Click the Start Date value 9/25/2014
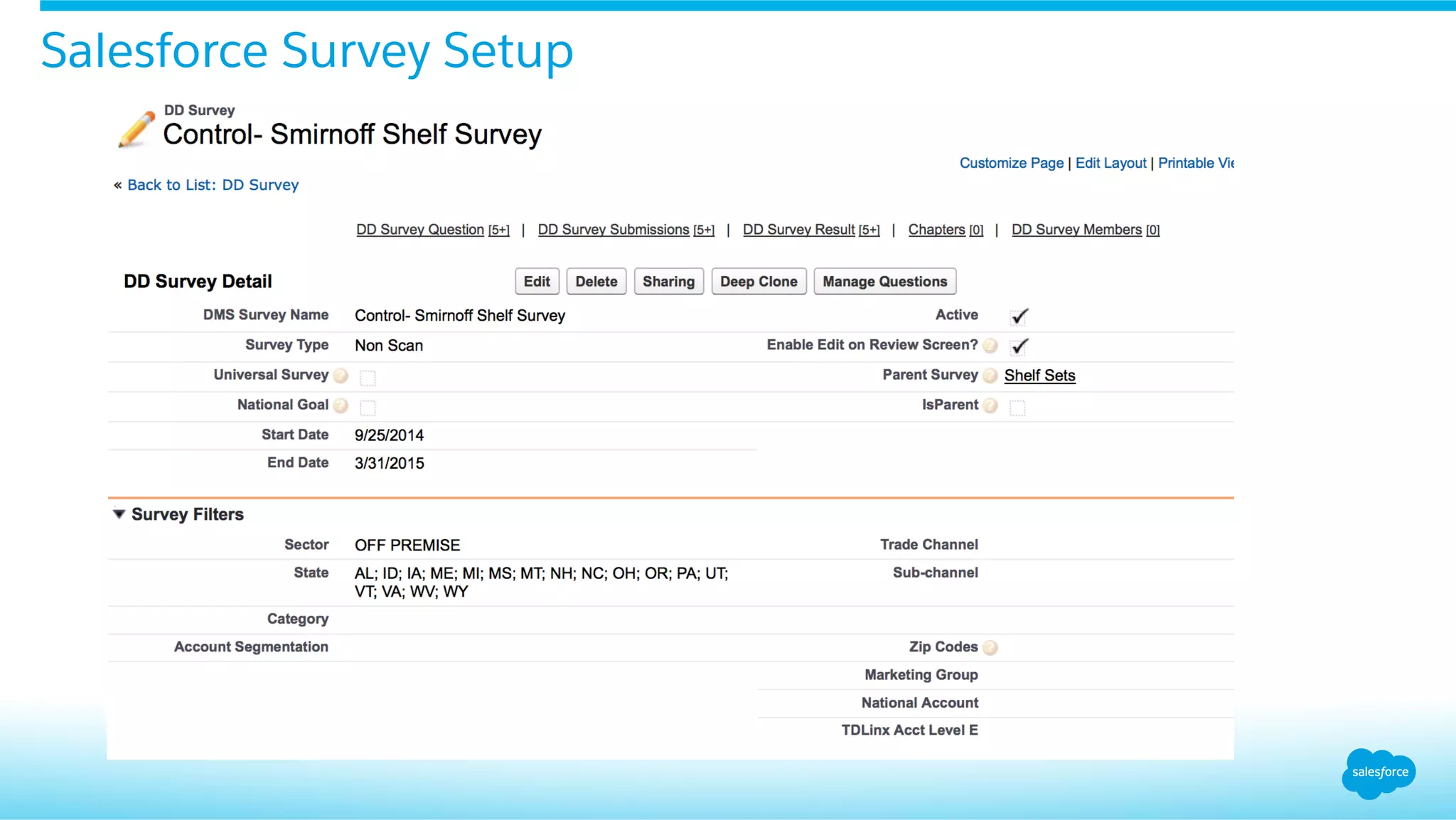 tap(389, 435)
